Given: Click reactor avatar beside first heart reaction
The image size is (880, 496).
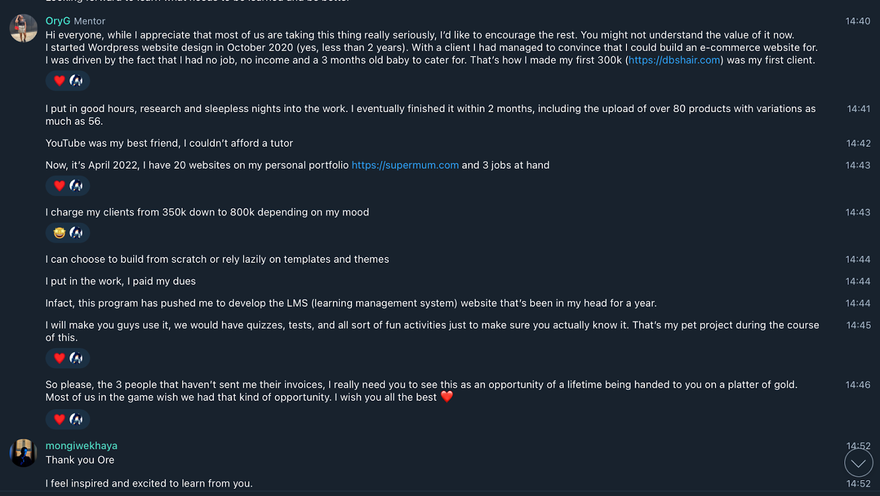Looking at the screenshot, I should [76, 81].
